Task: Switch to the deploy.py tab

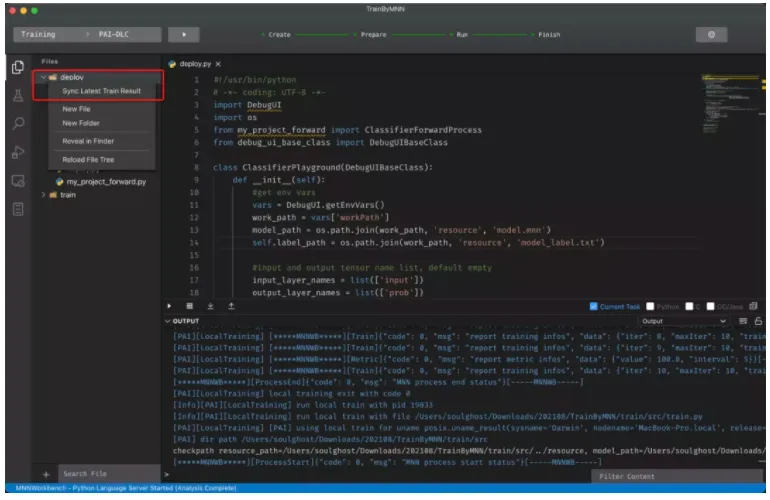Action: (195, 64)
